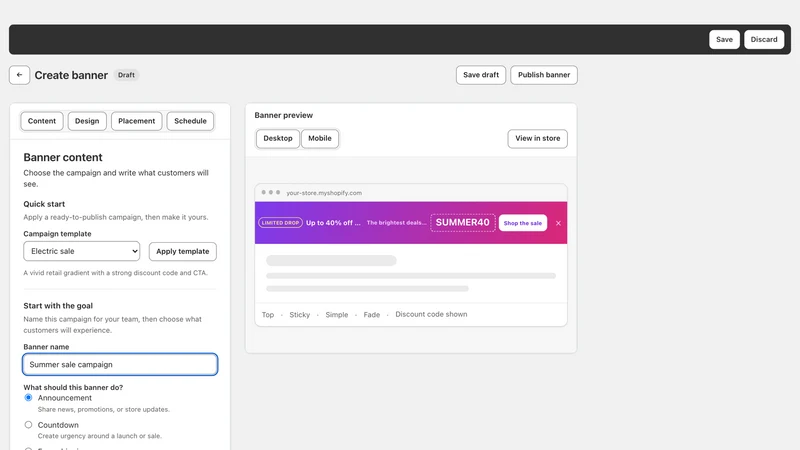This screenshot has height=450, width=800.
Task: Publish the banner
Action: click(x=544, y=75)
